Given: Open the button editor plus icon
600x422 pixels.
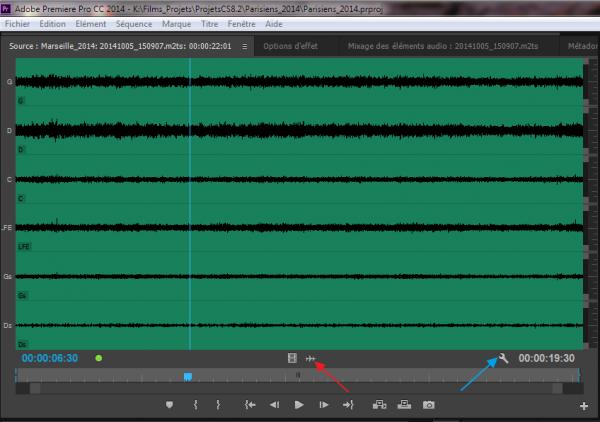Looking at the screenshot, I should [583, 406].
